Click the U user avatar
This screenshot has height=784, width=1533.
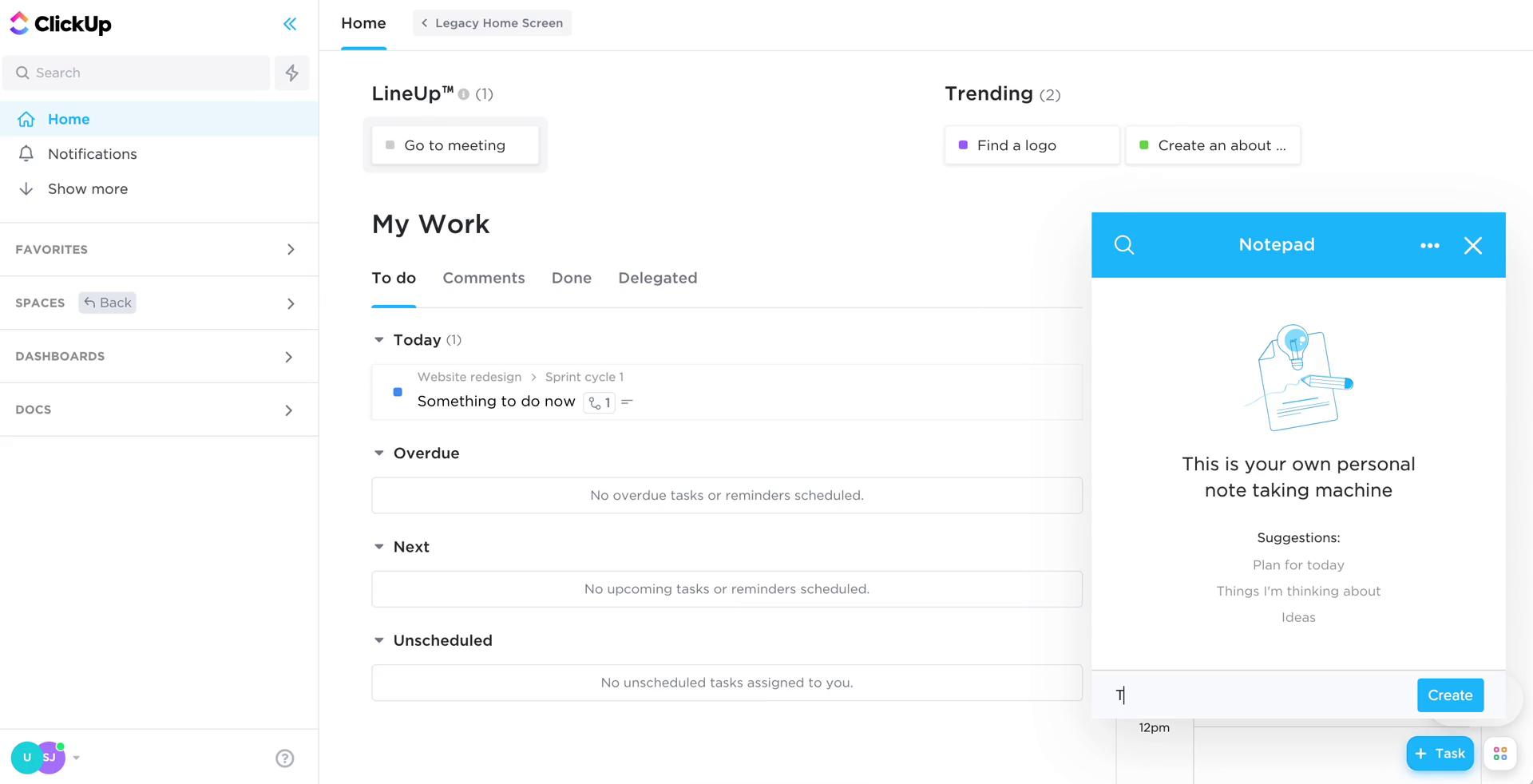tap(26, 758)
